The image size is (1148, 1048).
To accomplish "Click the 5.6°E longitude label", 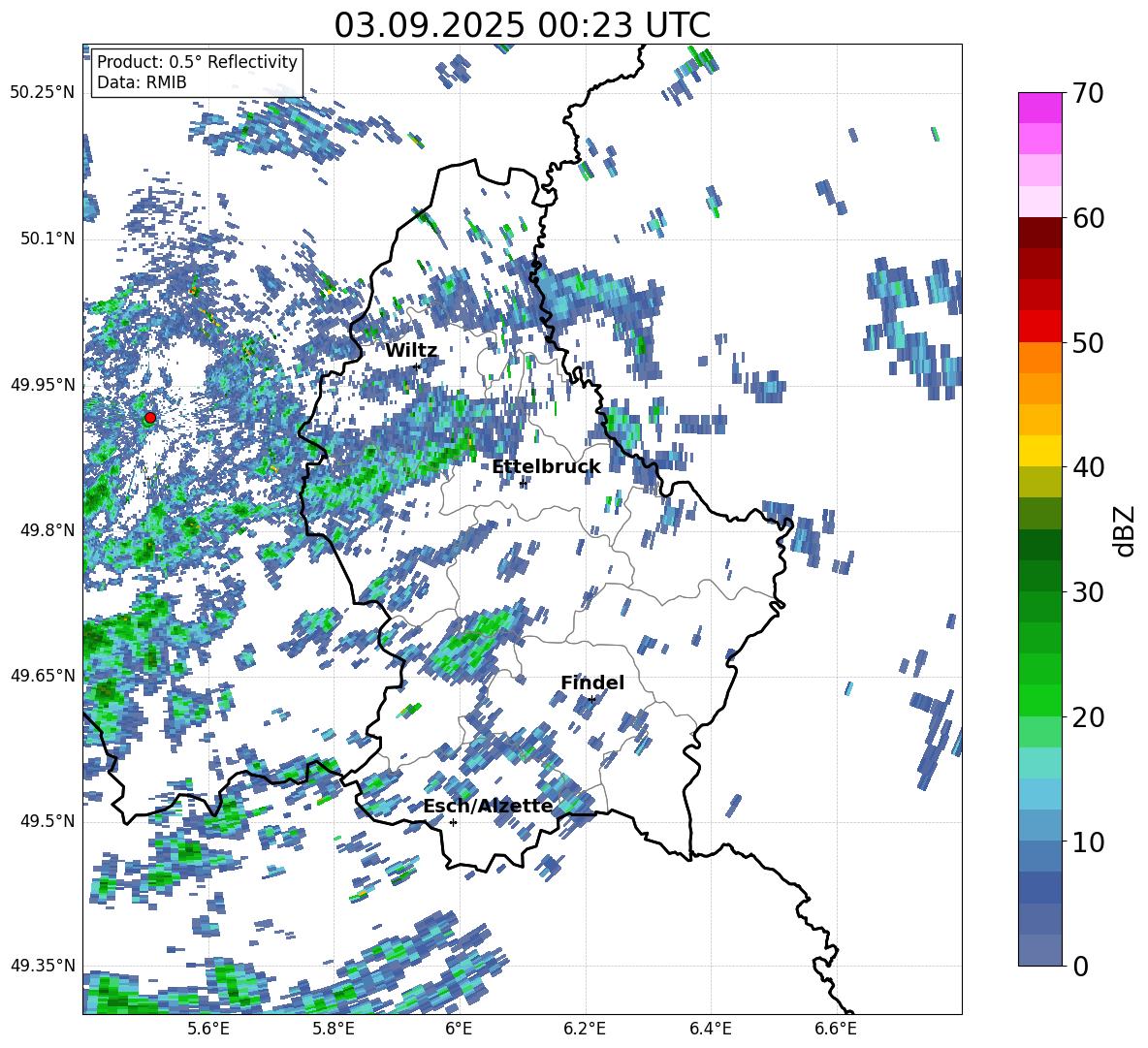I will coord(207,1029).
